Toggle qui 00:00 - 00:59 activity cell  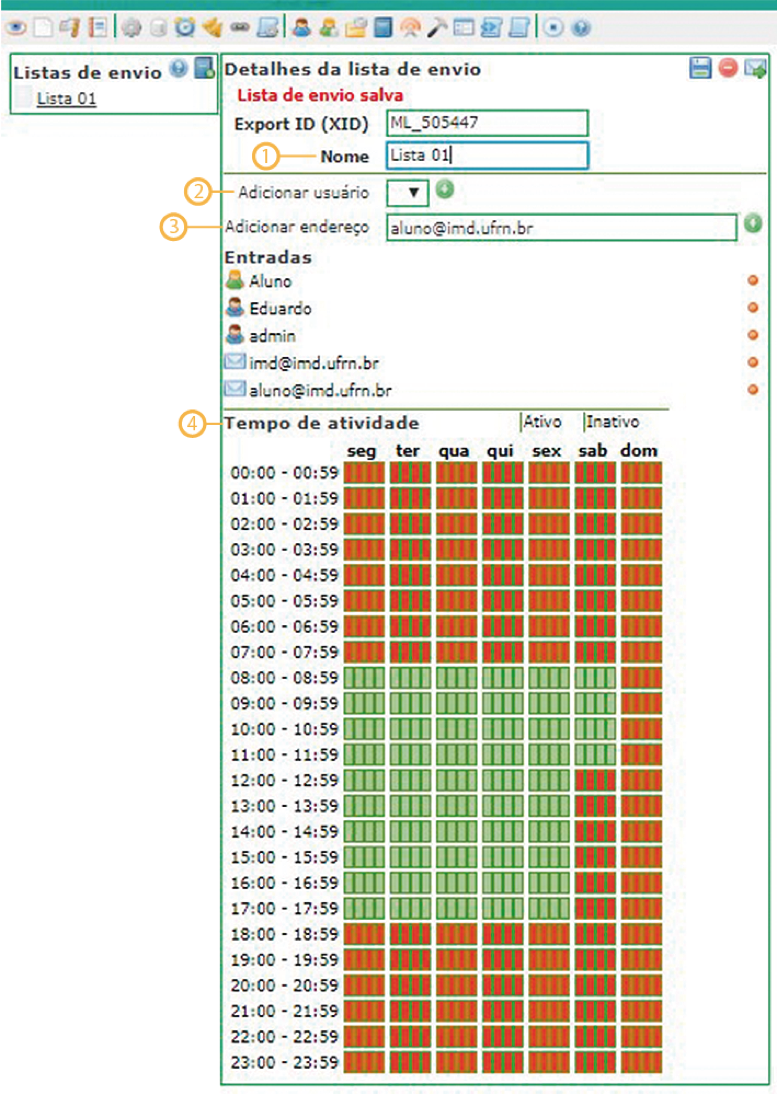503,473
